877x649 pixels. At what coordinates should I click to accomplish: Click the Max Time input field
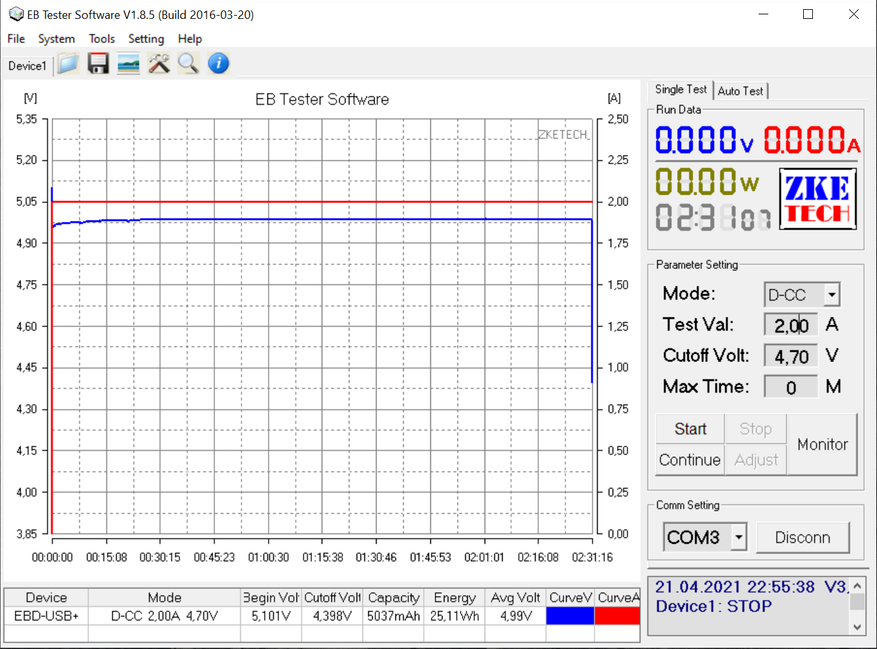click(x=791, y=387)
